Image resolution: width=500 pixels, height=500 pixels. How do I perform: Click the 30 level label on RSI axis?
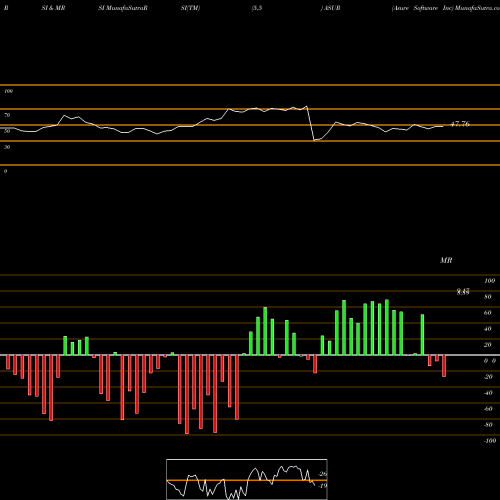click(x=7, y=147)
